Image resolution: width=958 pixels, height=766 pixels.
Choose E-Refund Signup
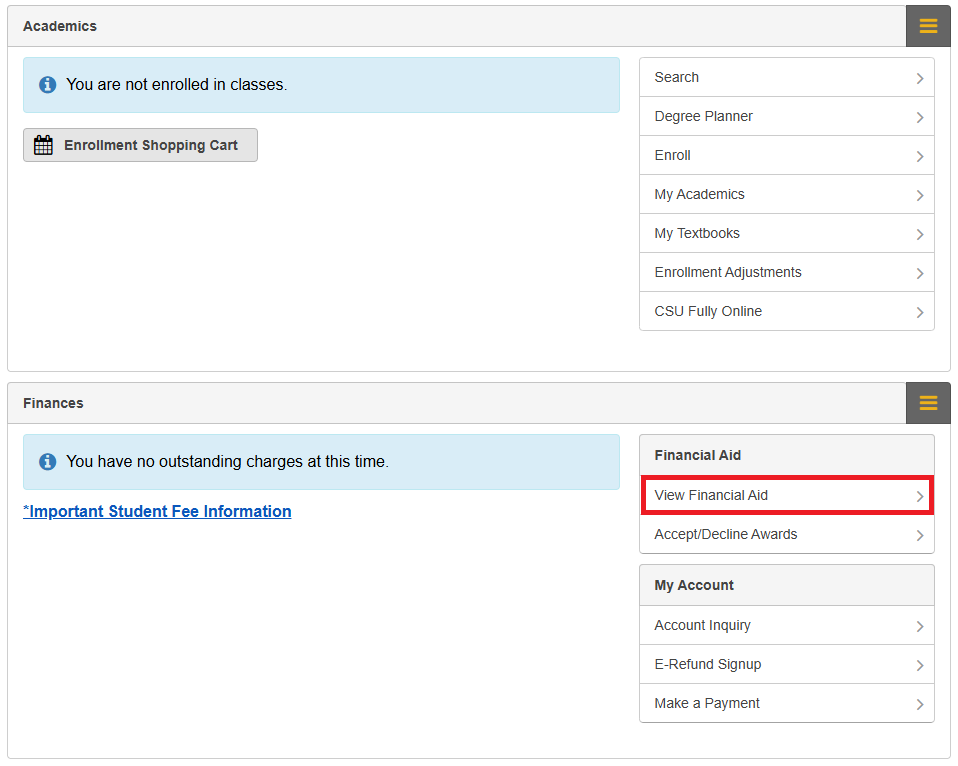point(708,664)
